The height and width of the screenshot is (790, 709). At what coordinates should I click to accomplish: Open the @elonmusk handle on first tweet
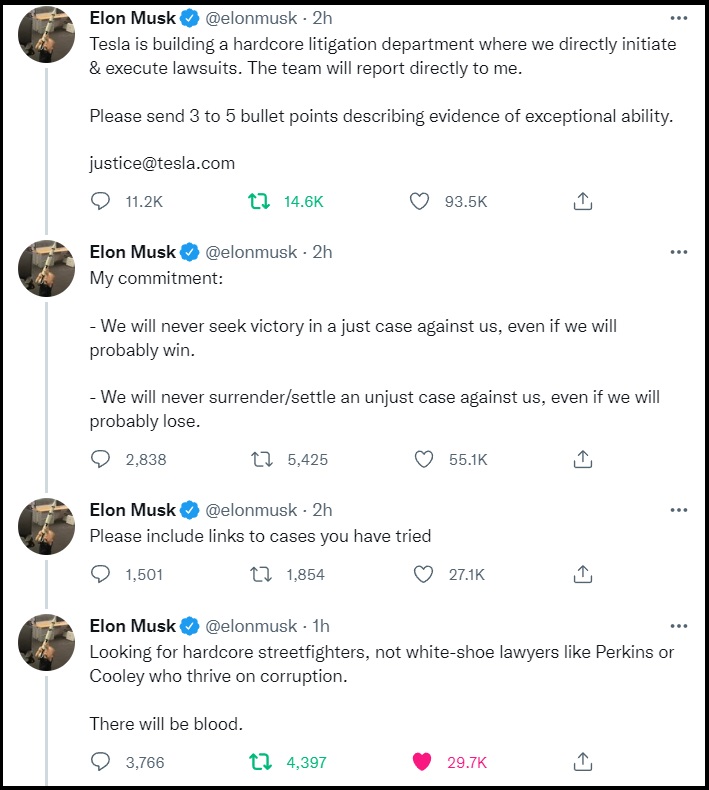(251, 18)
